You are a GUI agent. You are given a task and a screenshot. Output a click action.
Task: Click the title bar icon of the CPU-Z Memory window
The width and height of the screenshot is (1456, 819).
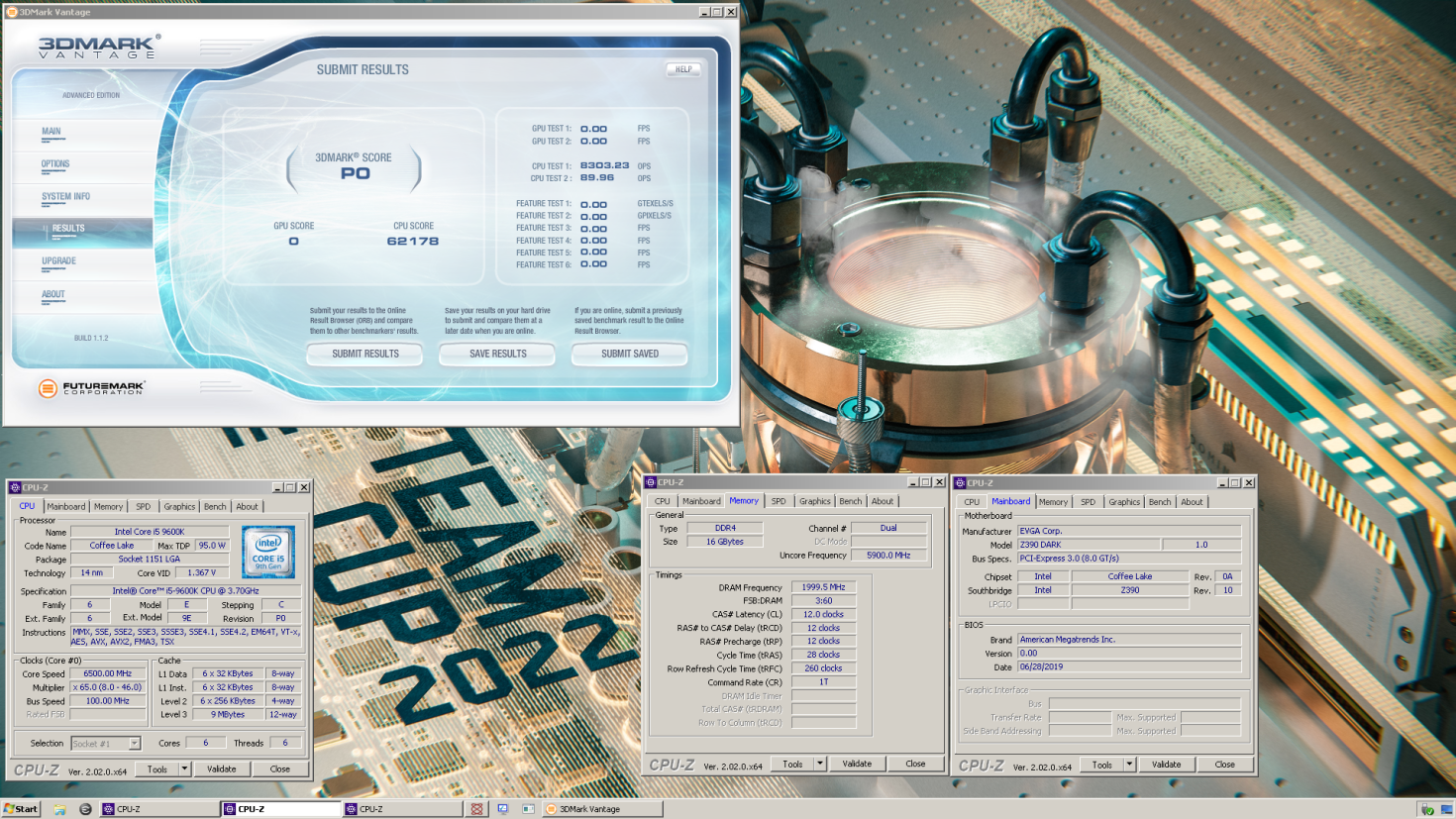(651, 482)
